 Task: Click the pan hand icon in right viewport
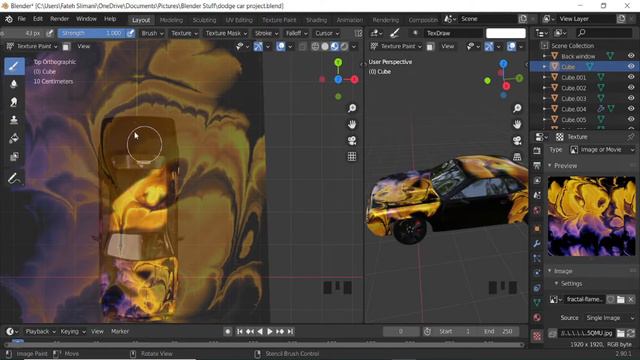point(517,124)
